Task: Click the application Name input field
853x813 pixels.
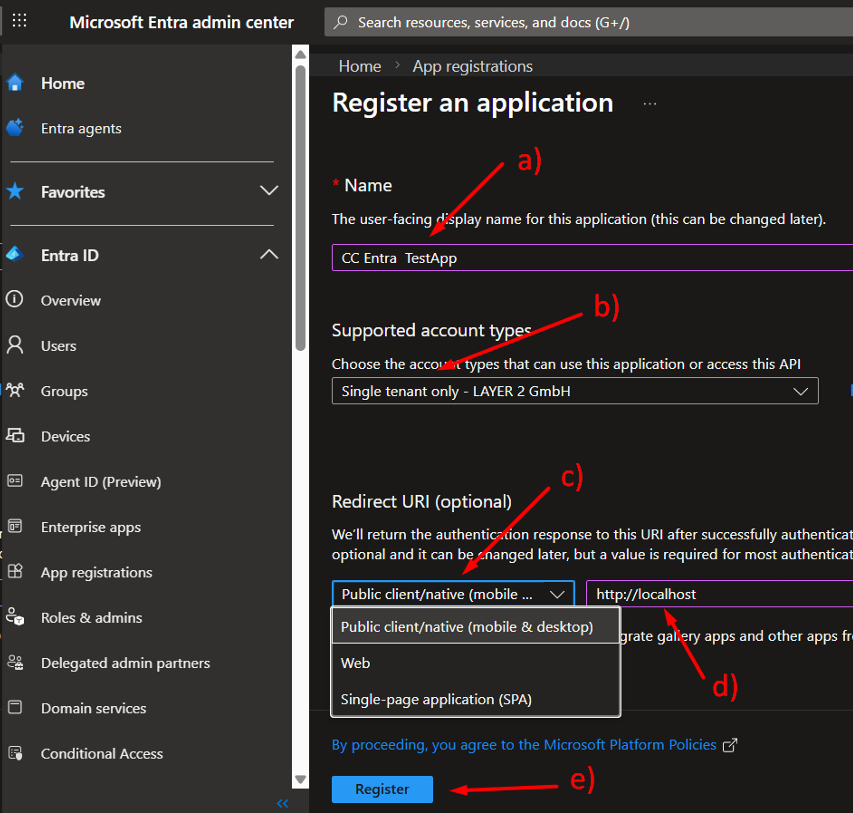Action: tap(592, 257)
